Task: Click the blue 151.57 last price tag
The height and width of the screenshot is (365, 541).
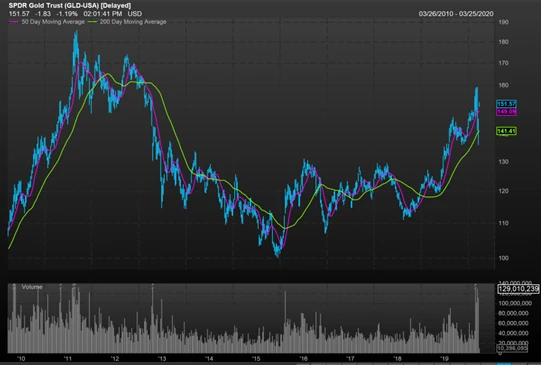Action: coord(506,103)
